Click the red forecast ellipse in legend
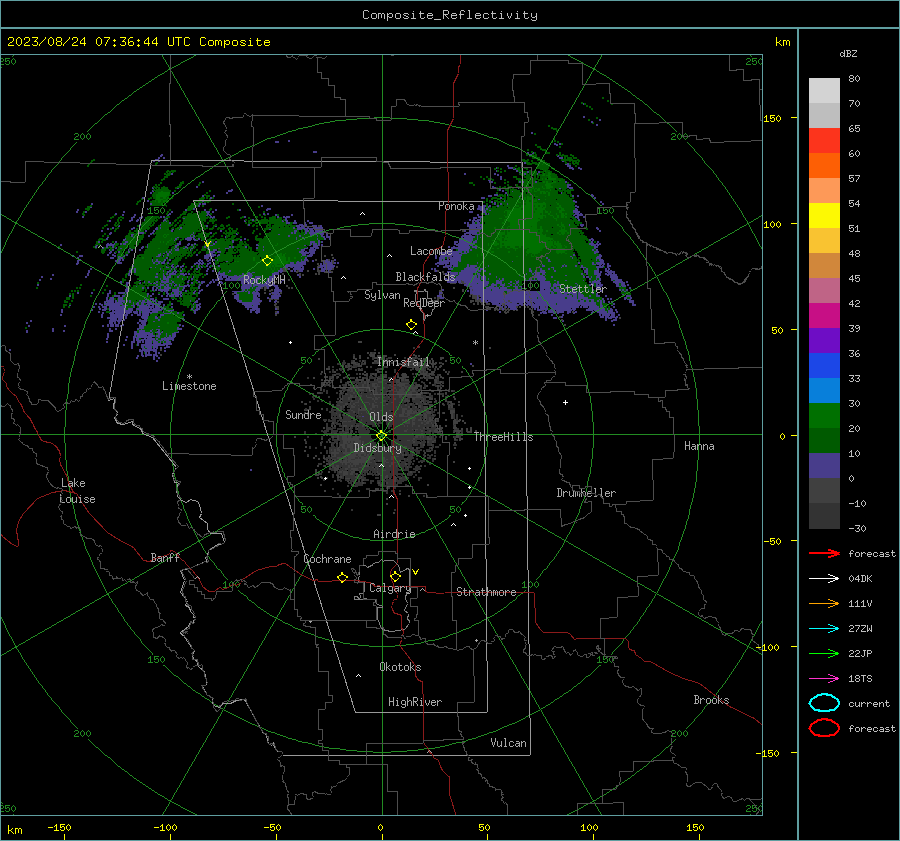Viewport: 900px width, 841px height. point(824,728)
